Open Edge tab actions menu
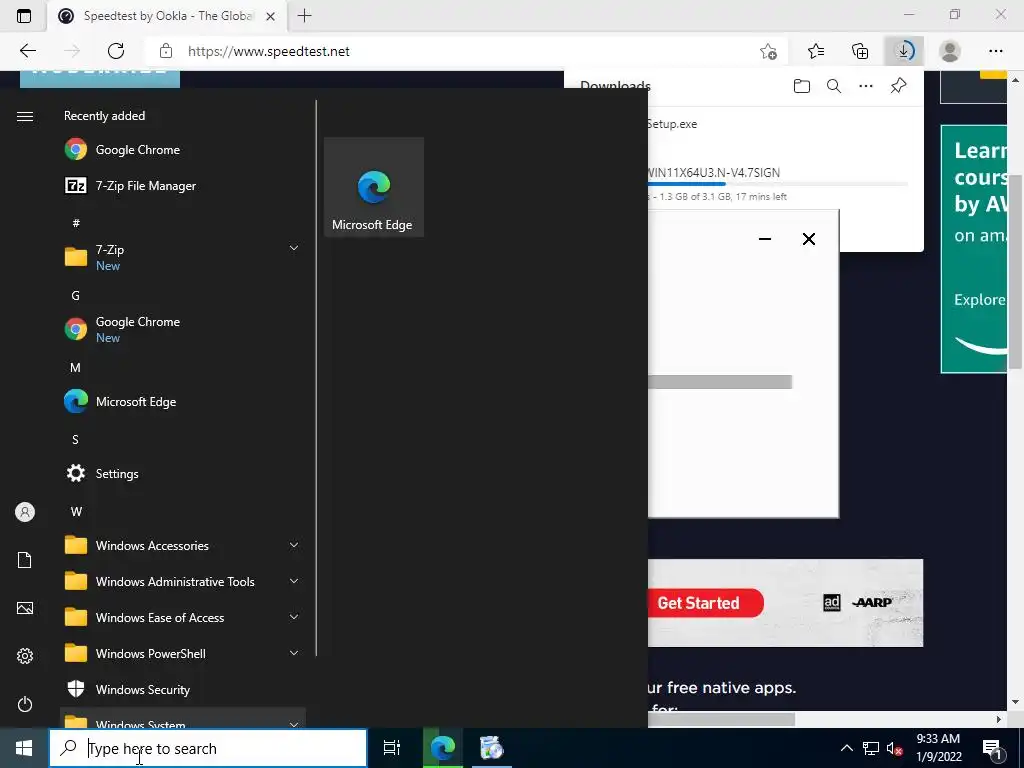Screen dimensions: 1024x768 pos(24,16)
